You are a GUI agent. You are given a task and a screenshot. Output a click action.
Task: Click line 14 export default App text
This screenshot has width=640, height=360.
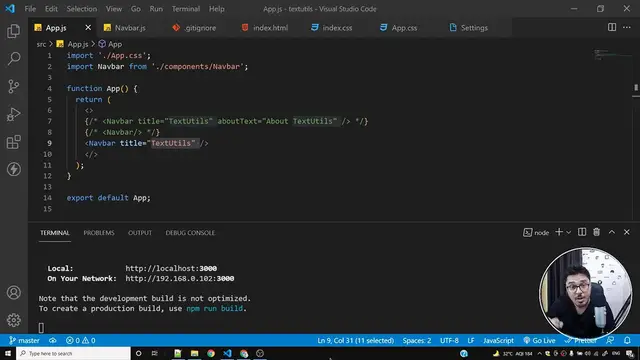click(x=109, y=198)
